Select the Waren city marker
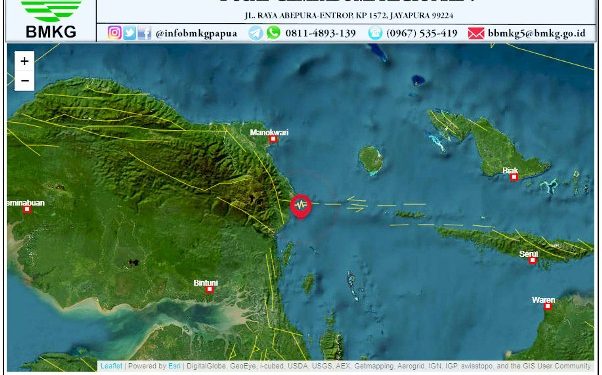 [x=548, y=306]
